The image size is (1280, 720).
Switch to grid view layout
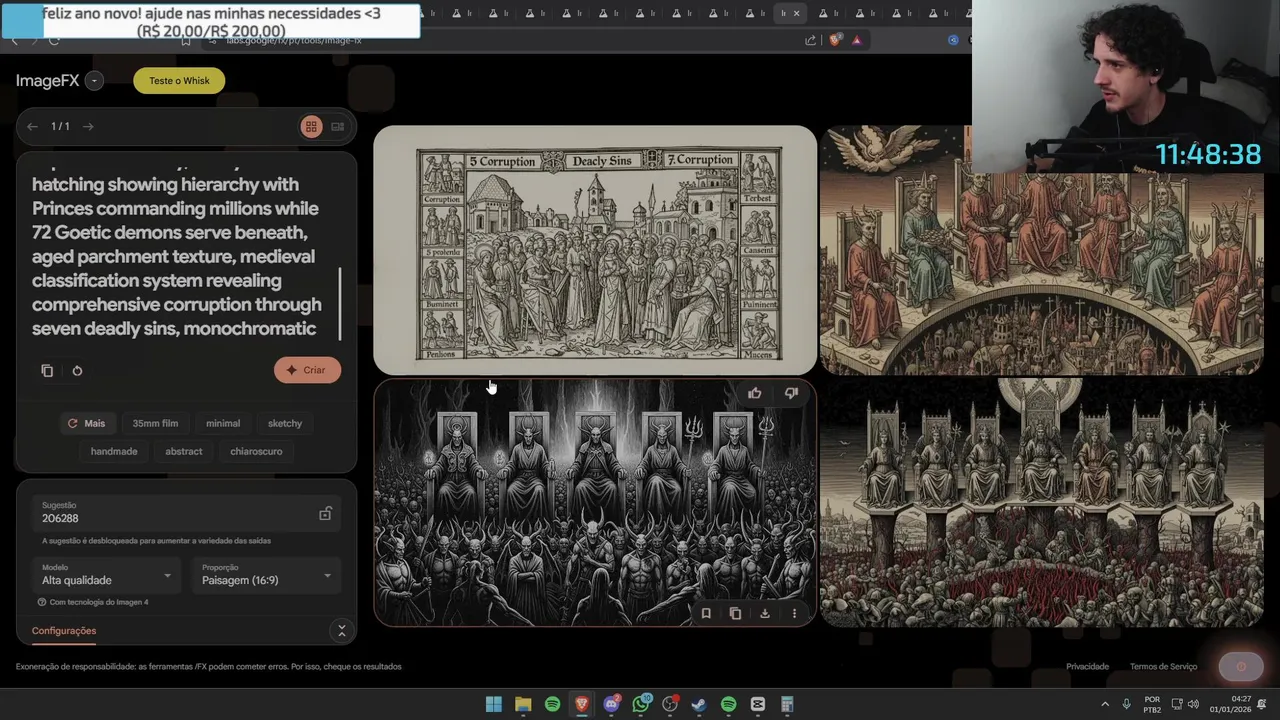tap(311, 127)
